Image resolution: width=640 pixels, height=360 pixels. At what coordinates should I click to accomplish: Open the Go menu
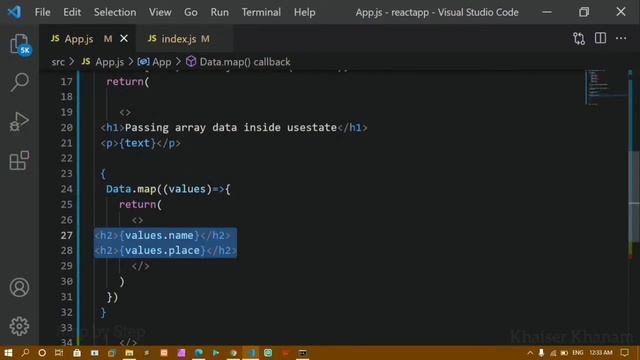[191, 12]
